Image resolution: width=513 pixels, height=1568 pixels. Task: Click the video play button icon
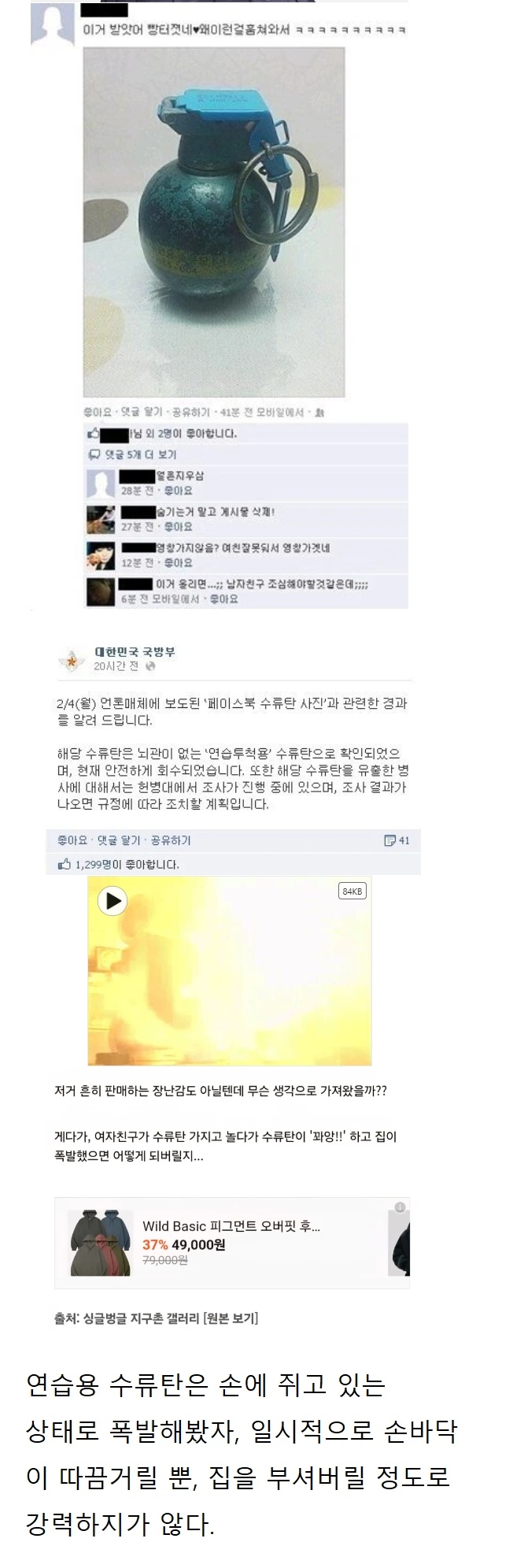tap(113, 900)
